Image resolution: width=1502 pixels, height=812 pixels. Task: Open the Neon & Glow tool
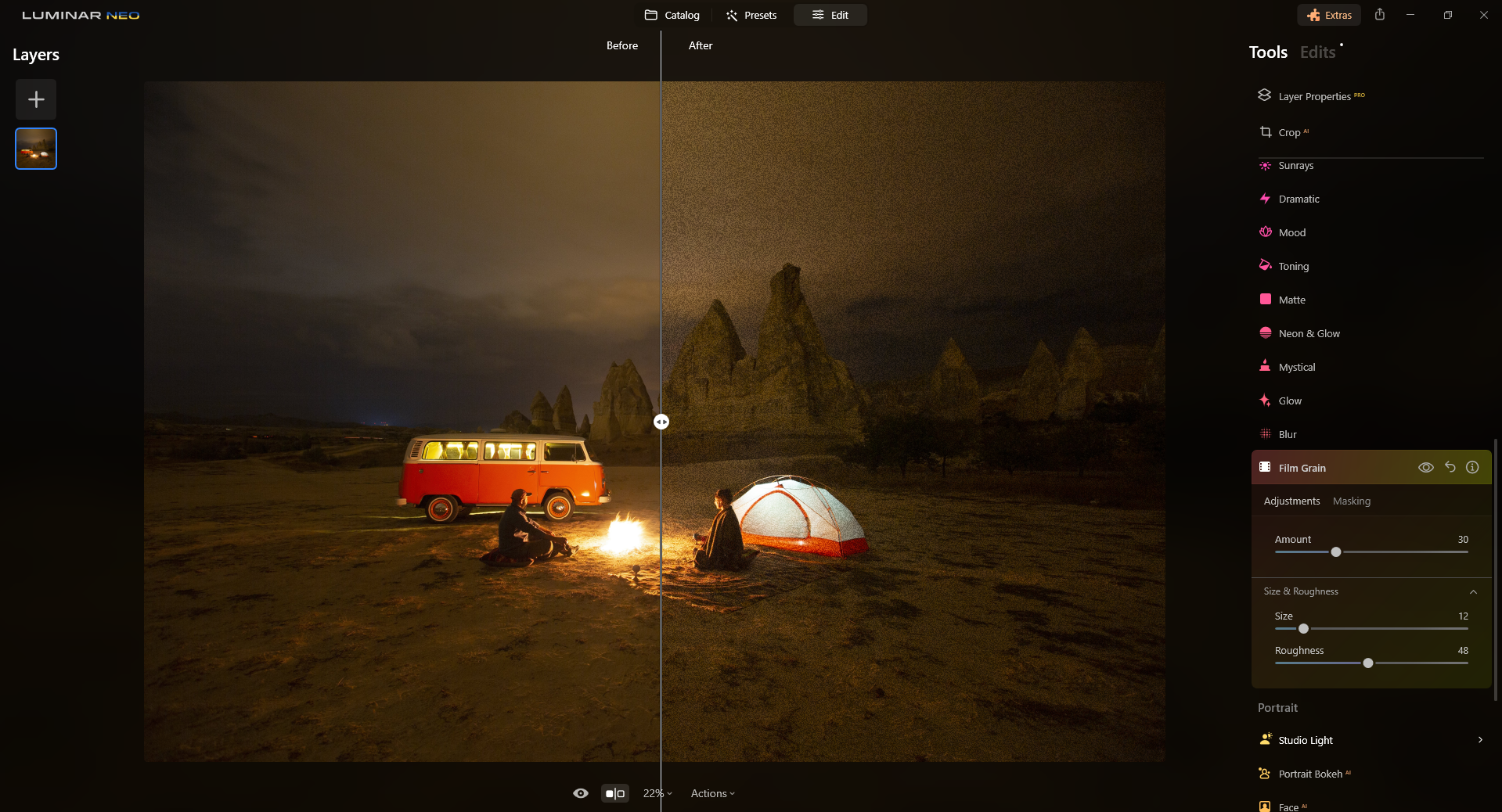[1309, 333]
